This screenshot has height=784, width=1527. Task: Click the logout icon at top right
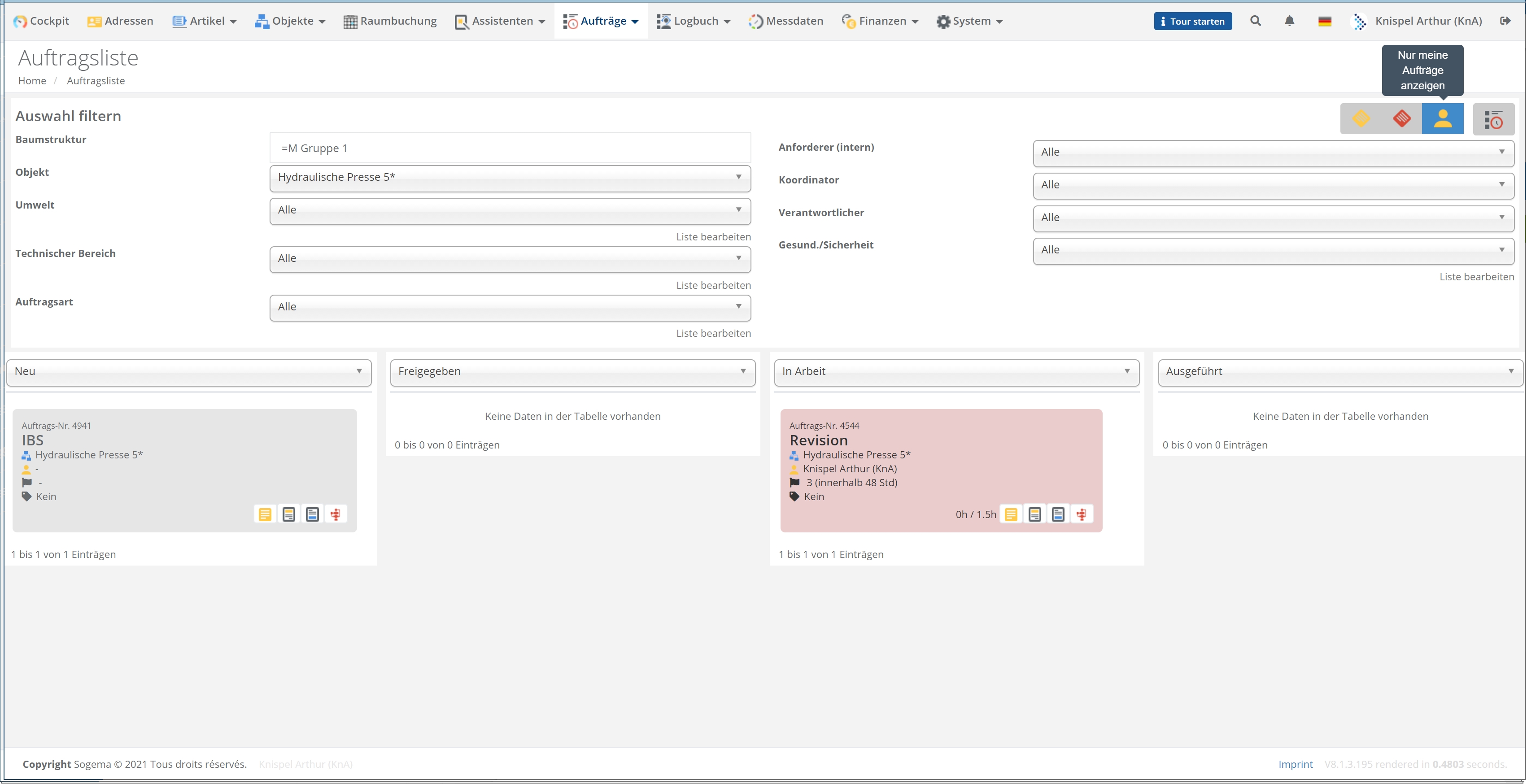(1505, 21)
